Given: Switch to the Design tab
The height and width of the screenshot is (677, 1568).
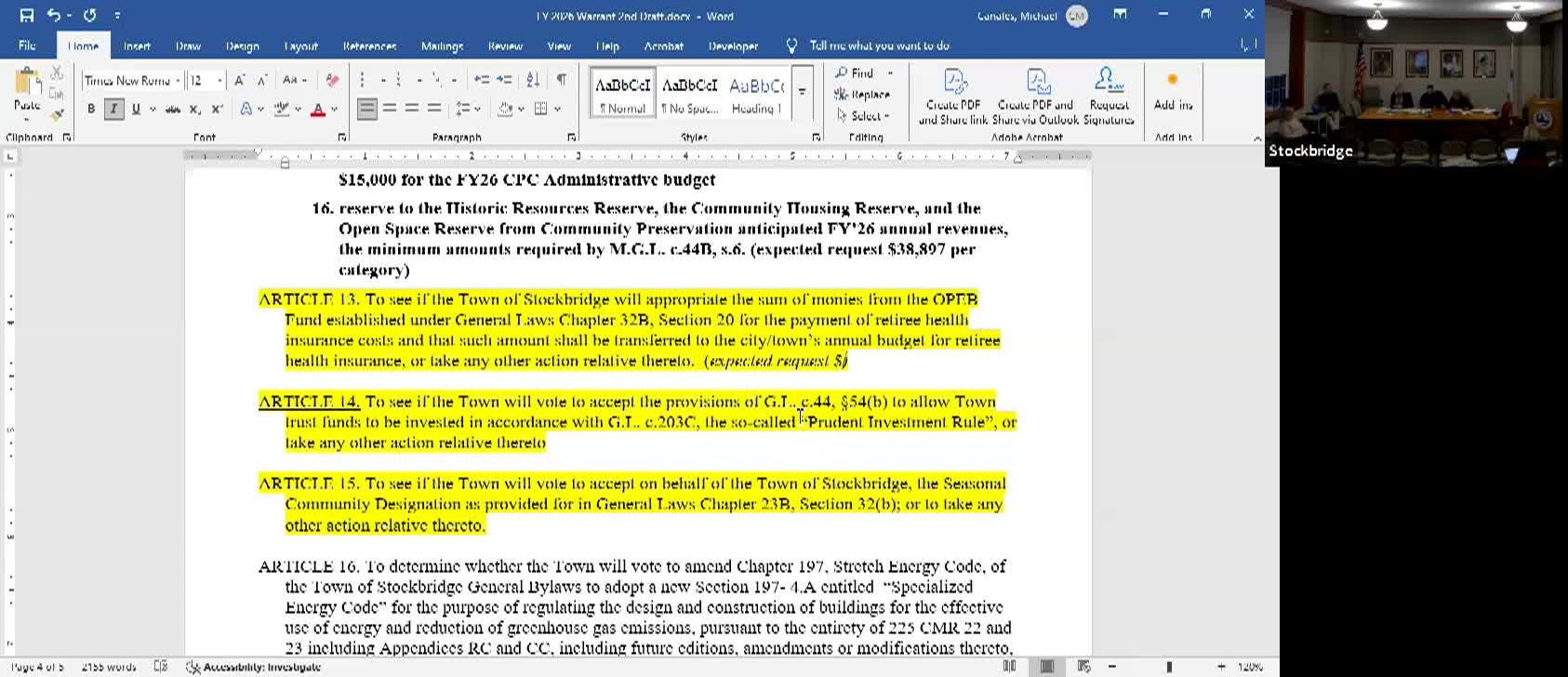Looking at the screenshot, I should coord(242,46).
